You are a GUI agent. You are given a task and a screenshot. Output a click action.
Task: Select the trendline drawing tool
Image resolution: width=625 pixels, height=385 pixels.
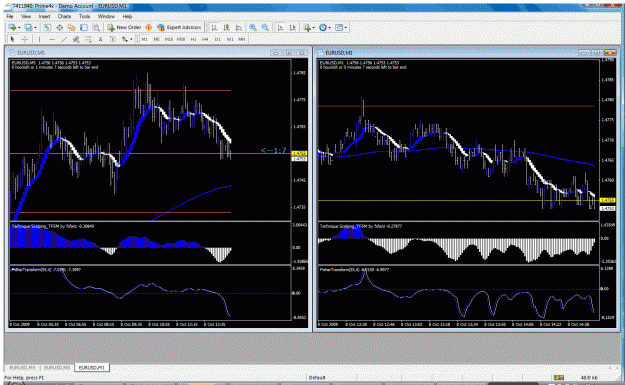pyautogui.click(x=64, y=39)
